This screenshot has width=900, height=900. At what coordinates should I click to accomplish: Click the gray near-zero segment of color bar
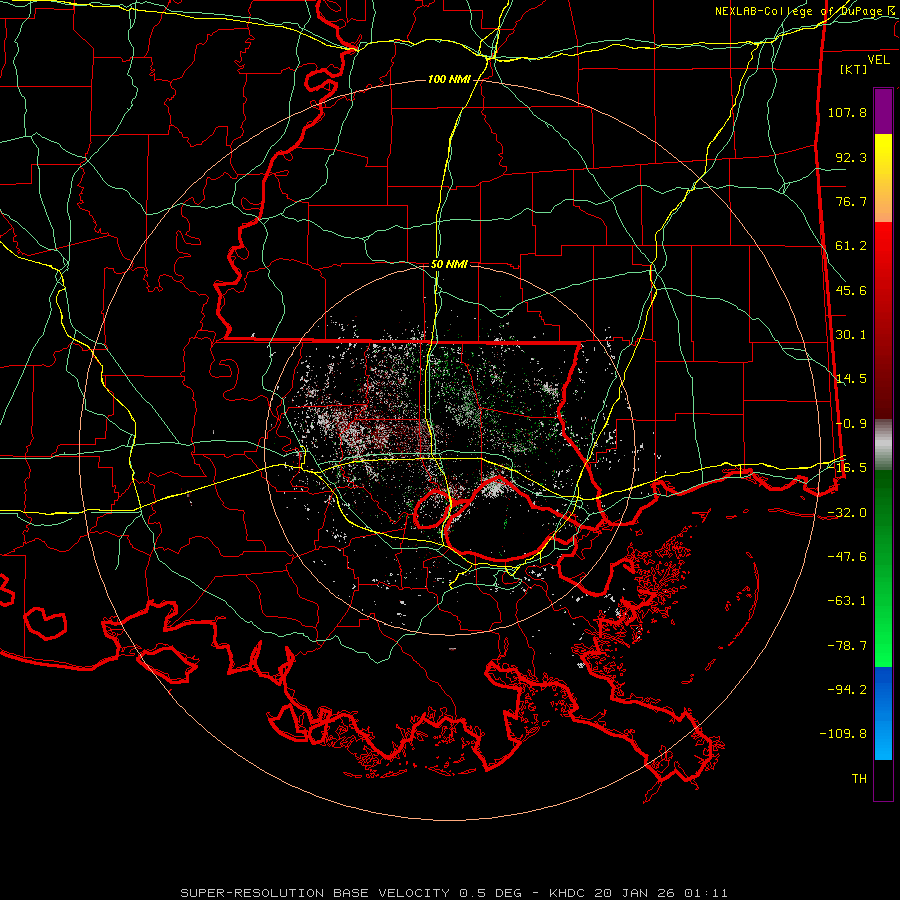pos(883,445)
